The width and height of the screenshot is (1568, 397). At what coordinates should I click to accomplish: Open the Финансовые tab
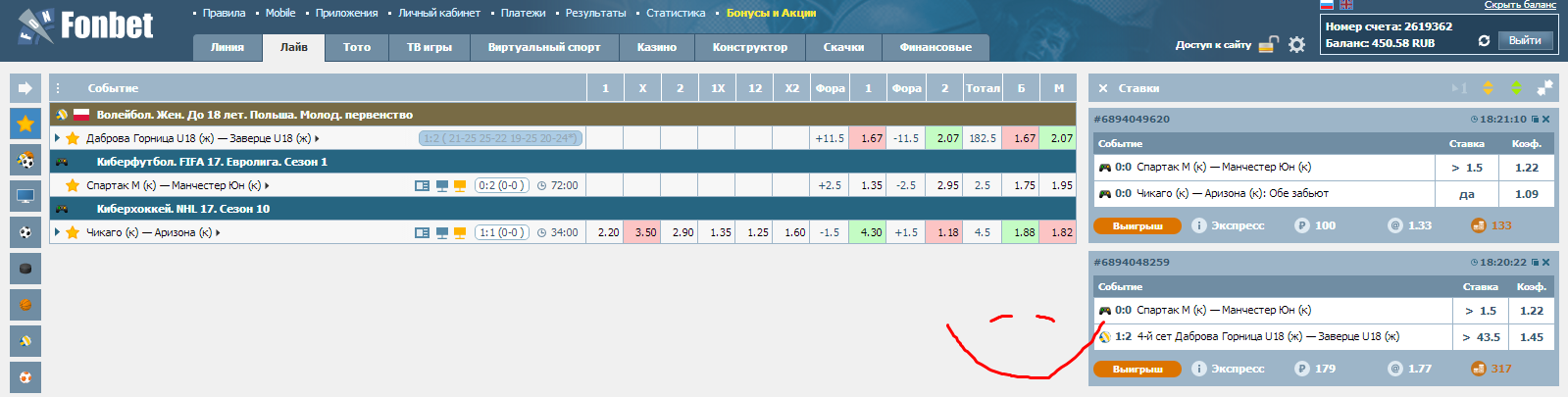pyautogui.click(x=936, y=47)
